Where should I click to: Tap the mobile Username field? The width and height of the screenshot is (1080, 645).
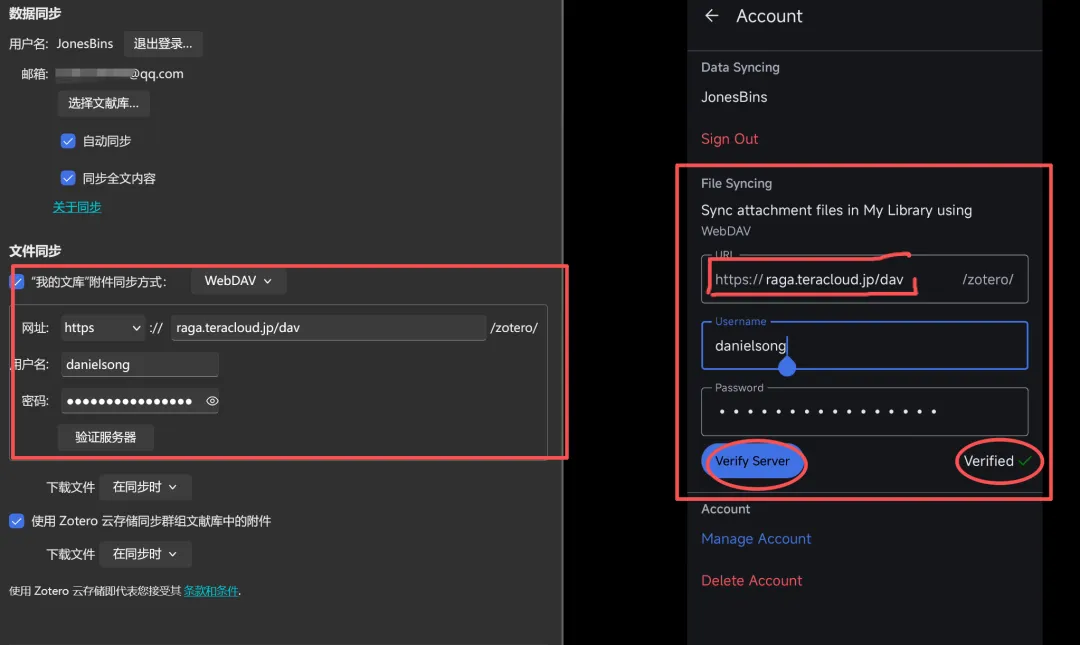(864, 346)
